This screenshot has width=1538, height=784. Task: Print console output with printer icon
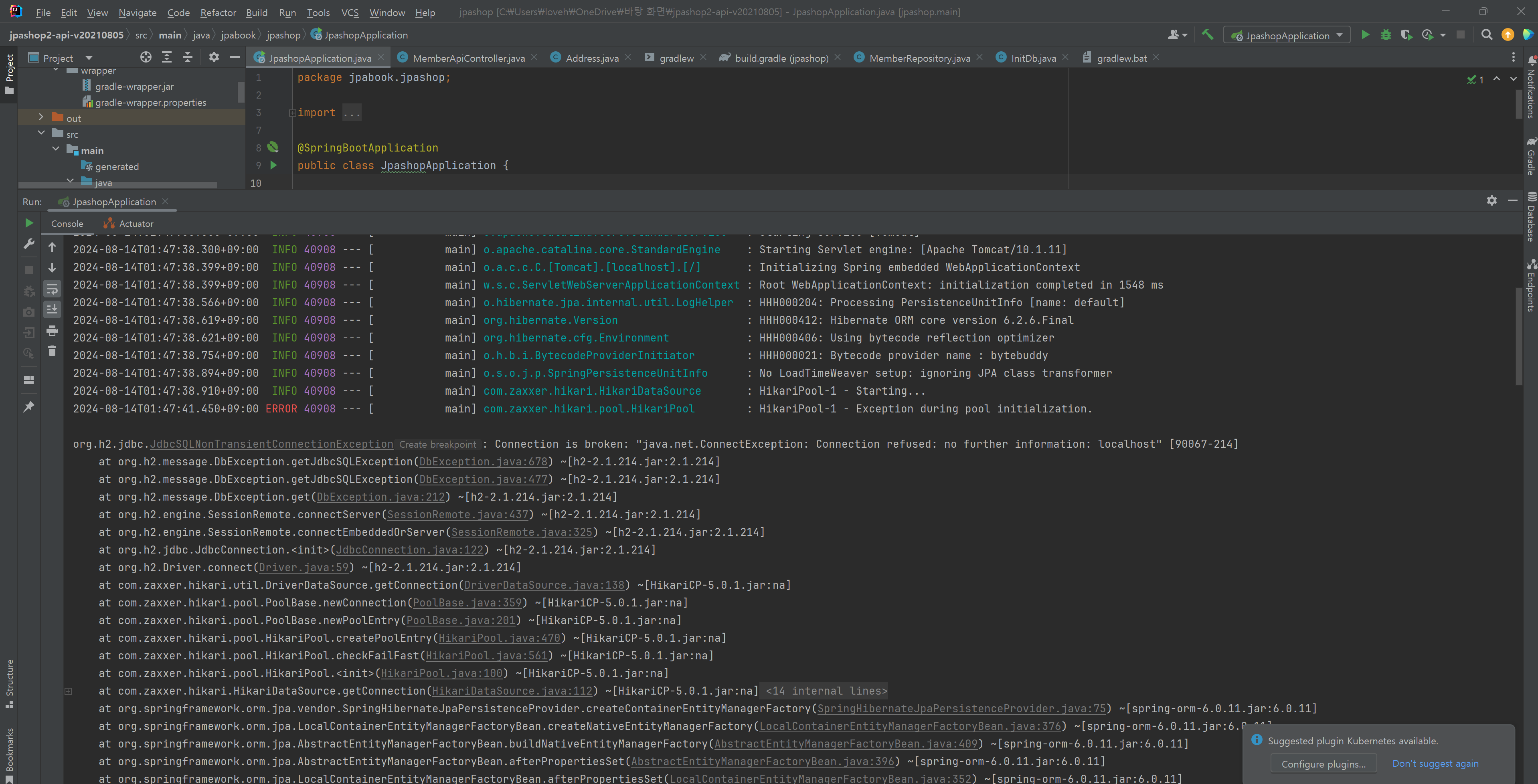(52, 331)
